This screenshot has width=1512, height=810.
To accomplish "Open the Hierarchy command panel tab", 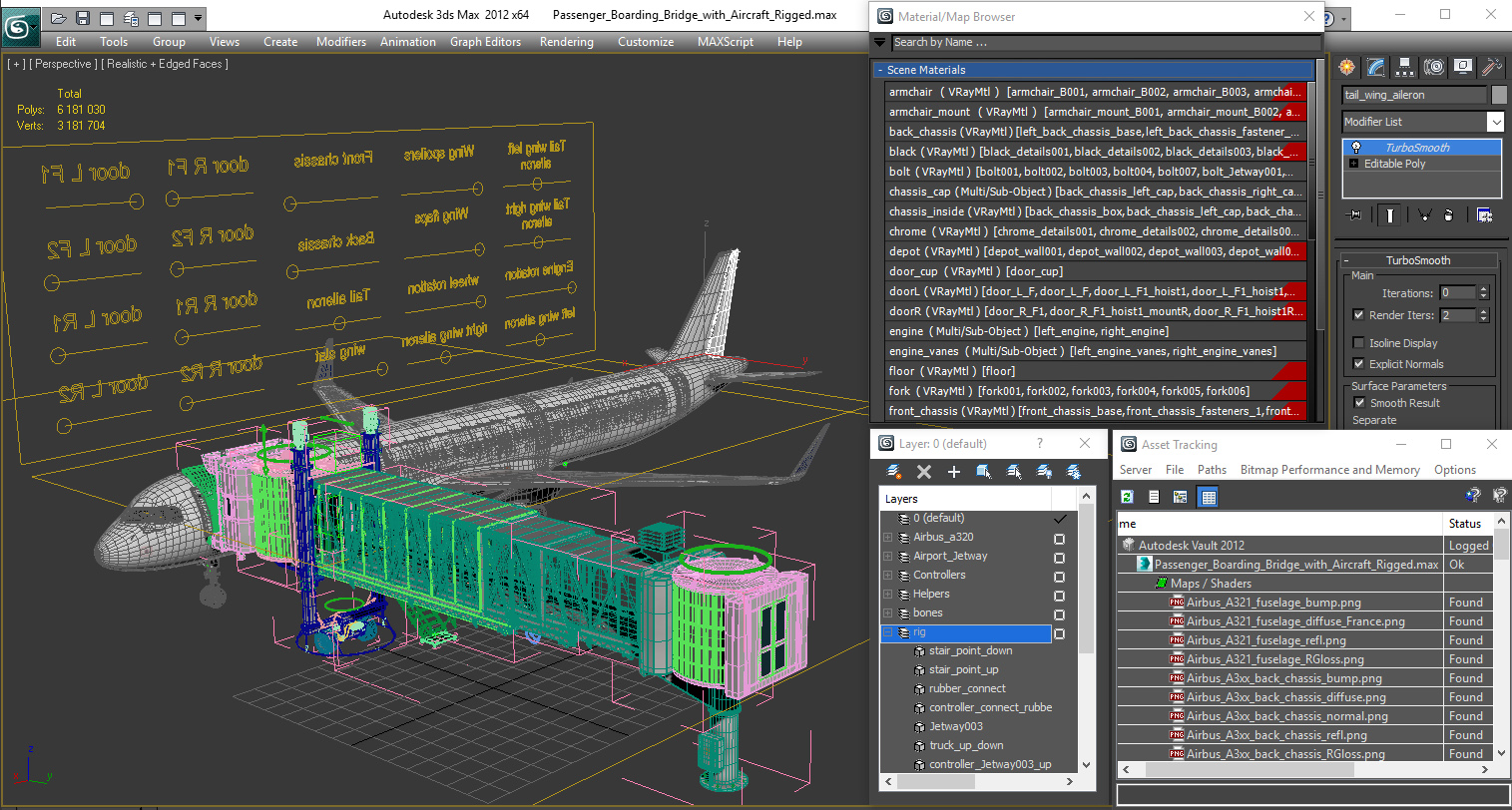I will click(x=1405, y=67).
